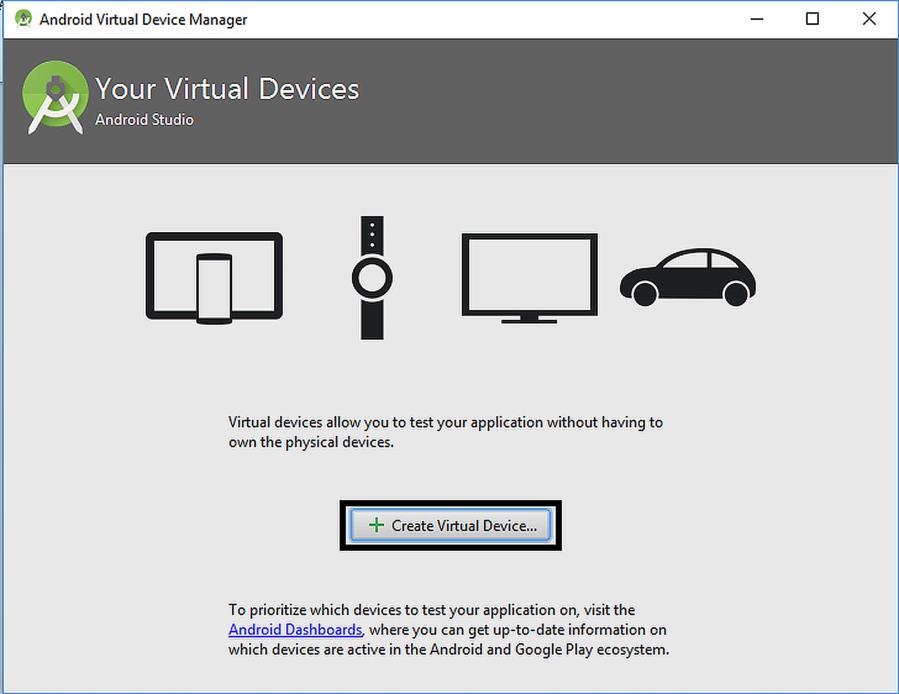Image resolution: width=899 pixels, height=694 pixels.
Task: Click the car automotive device illustration
Action: click(x=687, y=277)
